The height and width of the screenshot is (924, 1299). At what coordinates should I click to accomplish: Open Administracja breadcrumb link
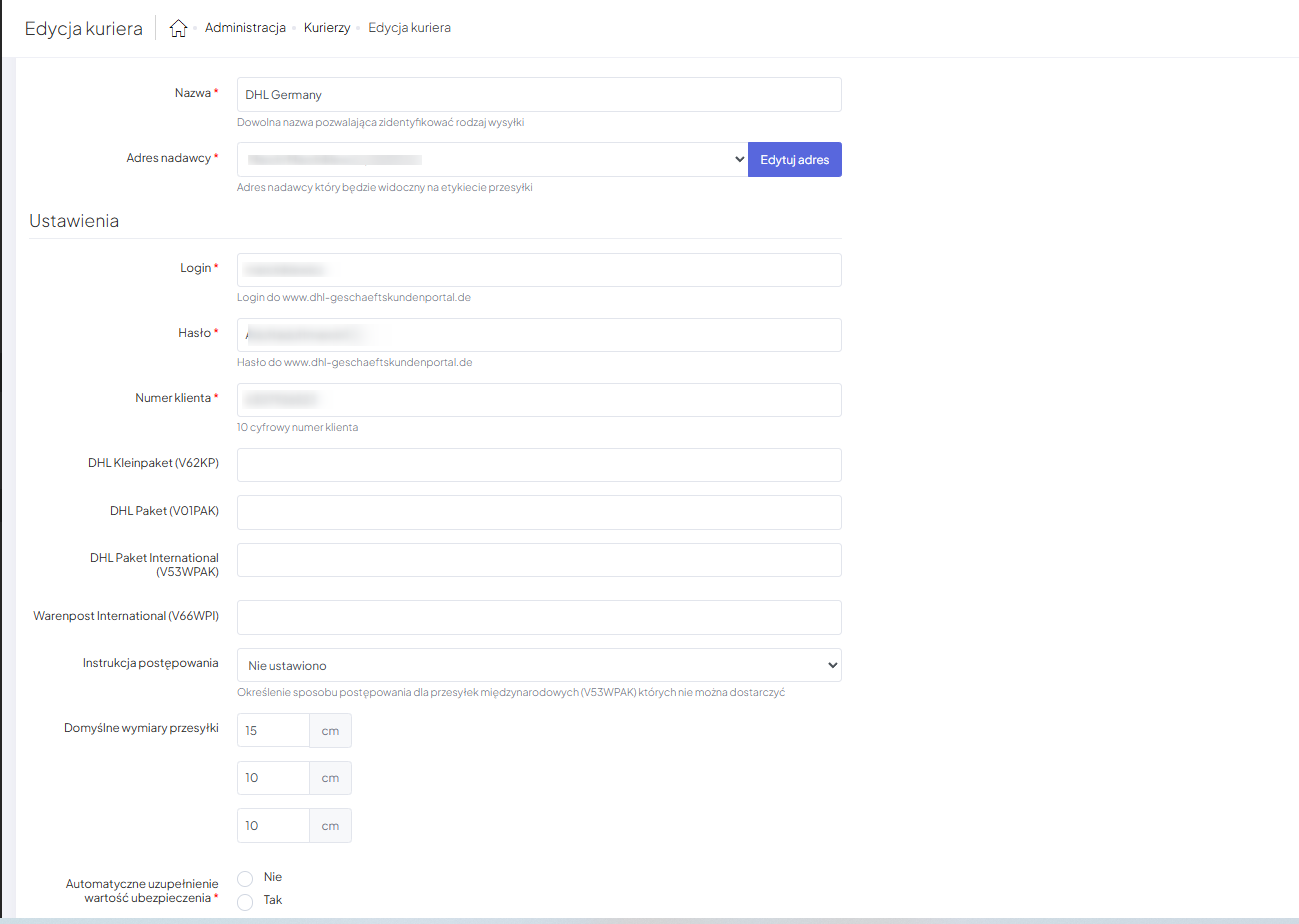tap(245, 28)
